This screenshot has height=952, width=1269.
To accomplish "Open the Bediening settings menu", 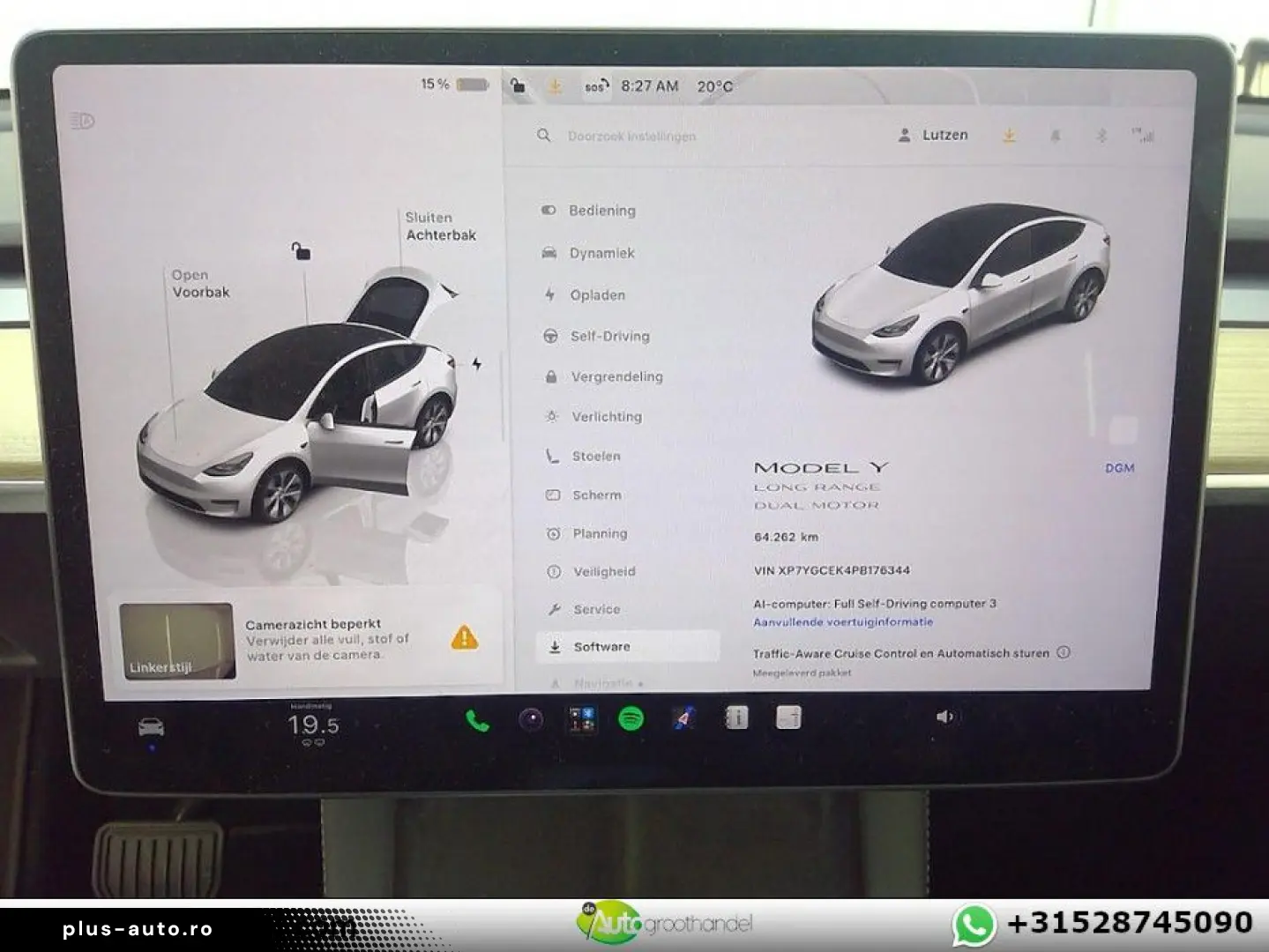I will coord(602,211).
